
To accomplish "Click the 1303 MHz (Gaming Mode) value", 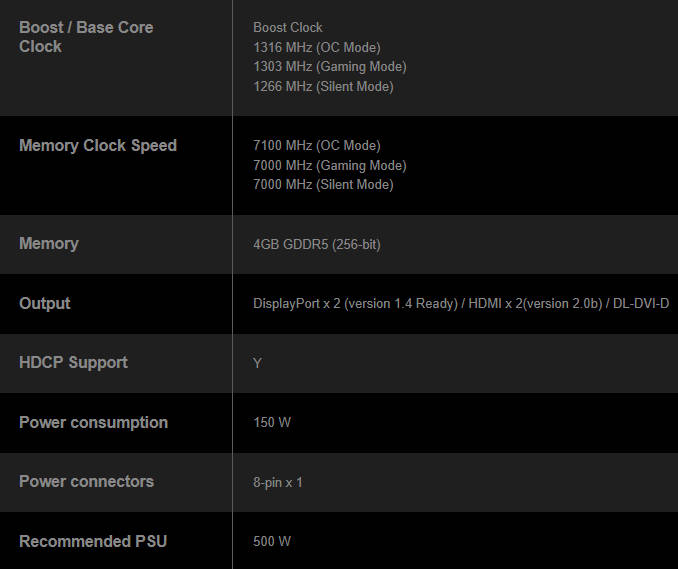I will click(x=330, y=67).
